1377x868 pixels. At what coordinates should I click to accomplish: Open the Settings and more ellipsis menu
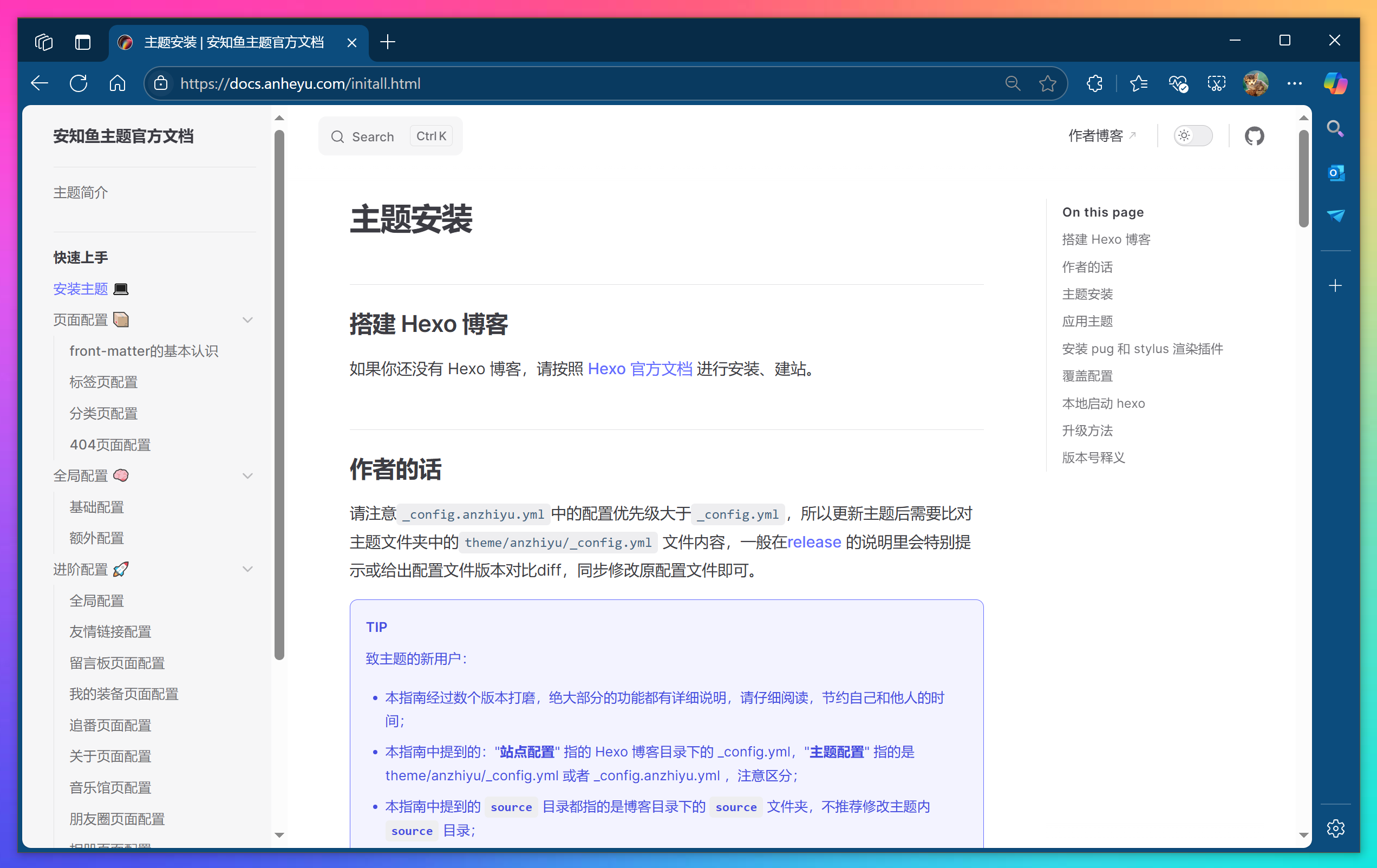click(x=1295, y=83)
